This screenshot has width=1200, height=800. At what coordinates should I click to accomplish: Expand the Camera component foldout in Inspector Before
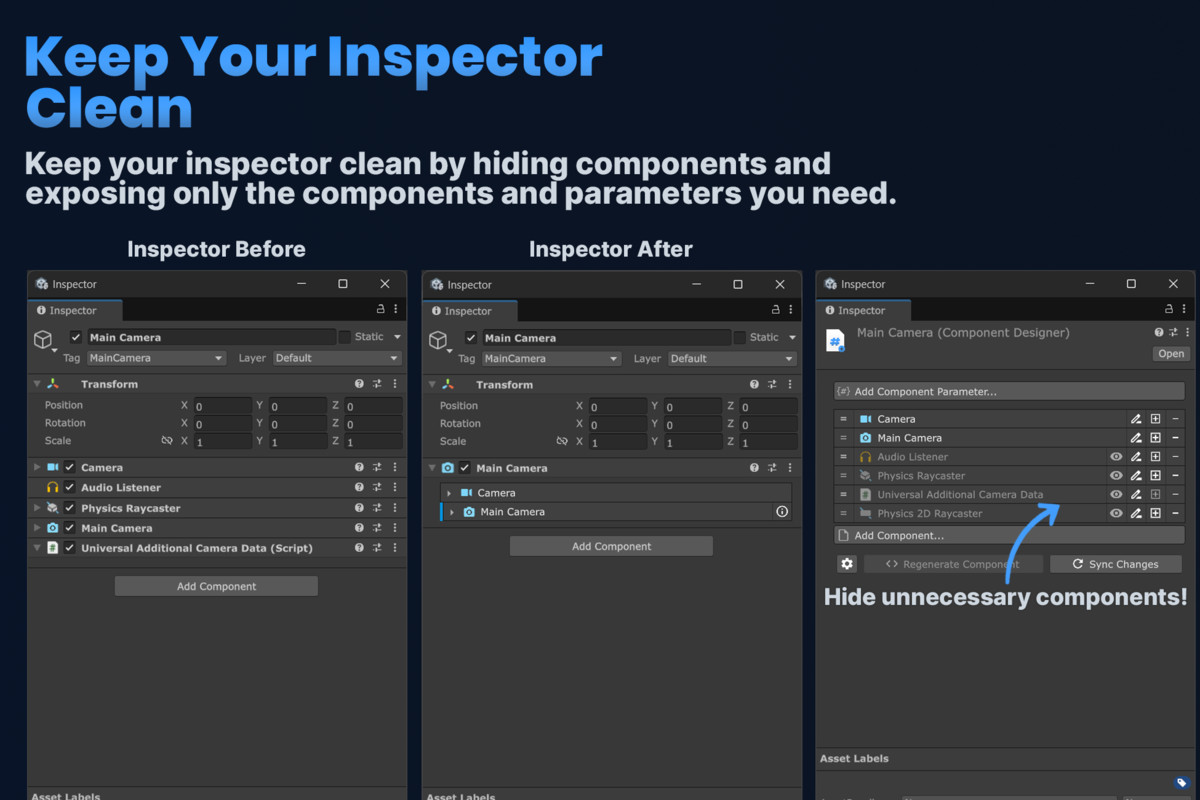(x=37, y=467)
